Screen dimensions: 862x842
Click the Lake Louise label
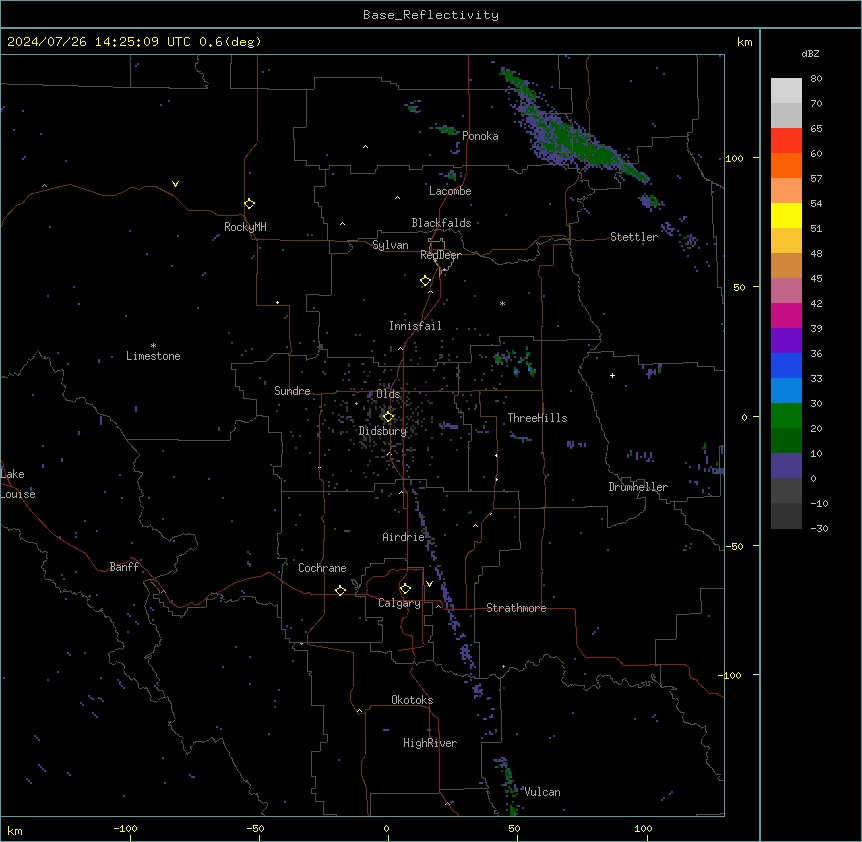18,484
